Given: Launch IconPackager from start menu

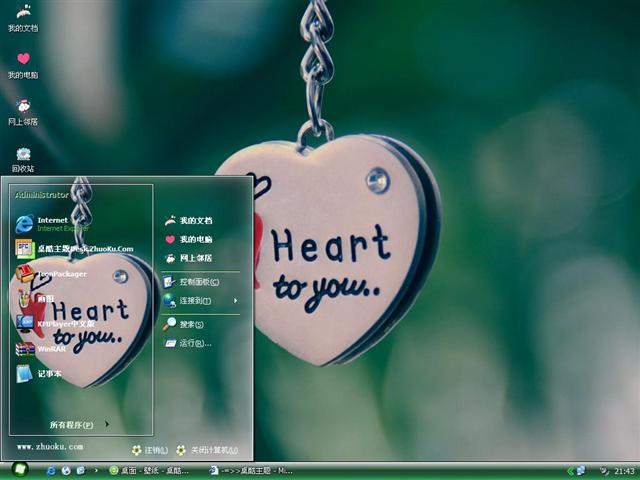Looking at the screenshot, I should point(51,274).
